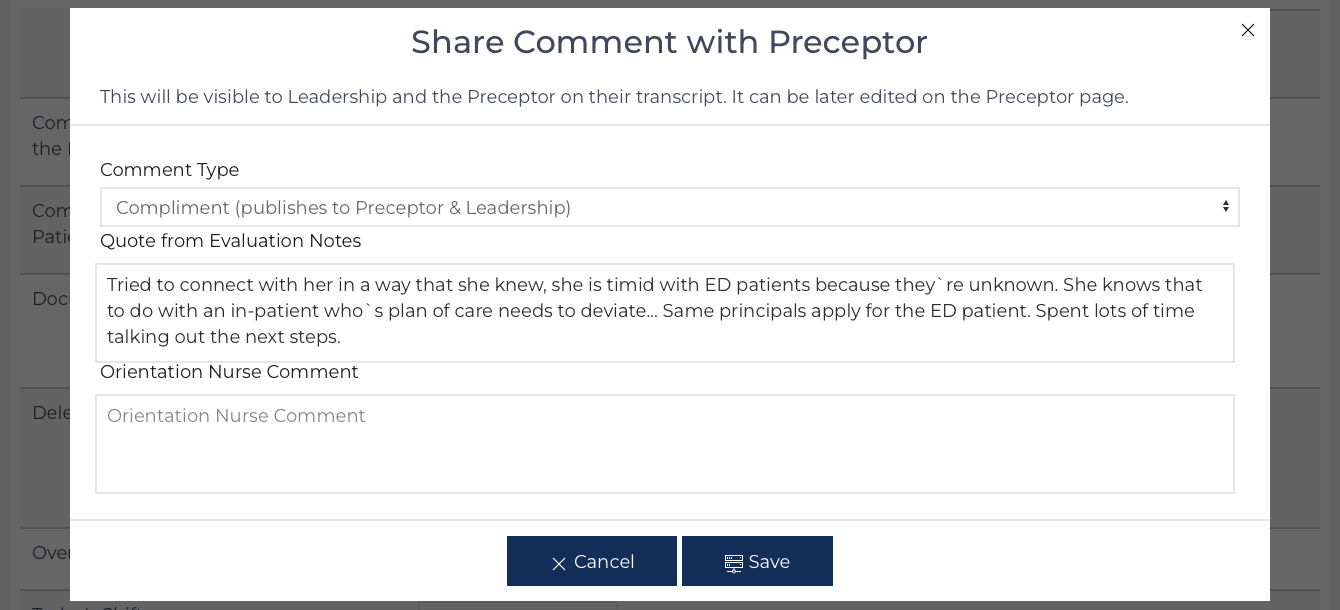Click the 'Share Comment with Preceptor' heading
This screenshot has height=610, width=1340.
669,42
